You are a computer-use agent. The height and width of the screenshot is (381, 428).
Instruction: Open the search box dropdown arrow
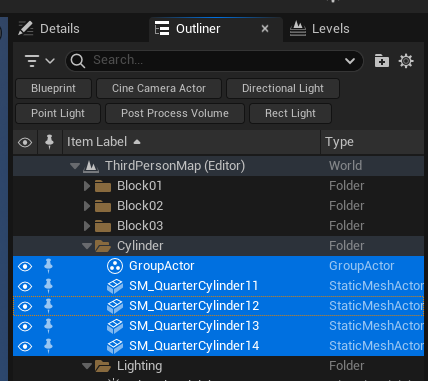[350, 61]
